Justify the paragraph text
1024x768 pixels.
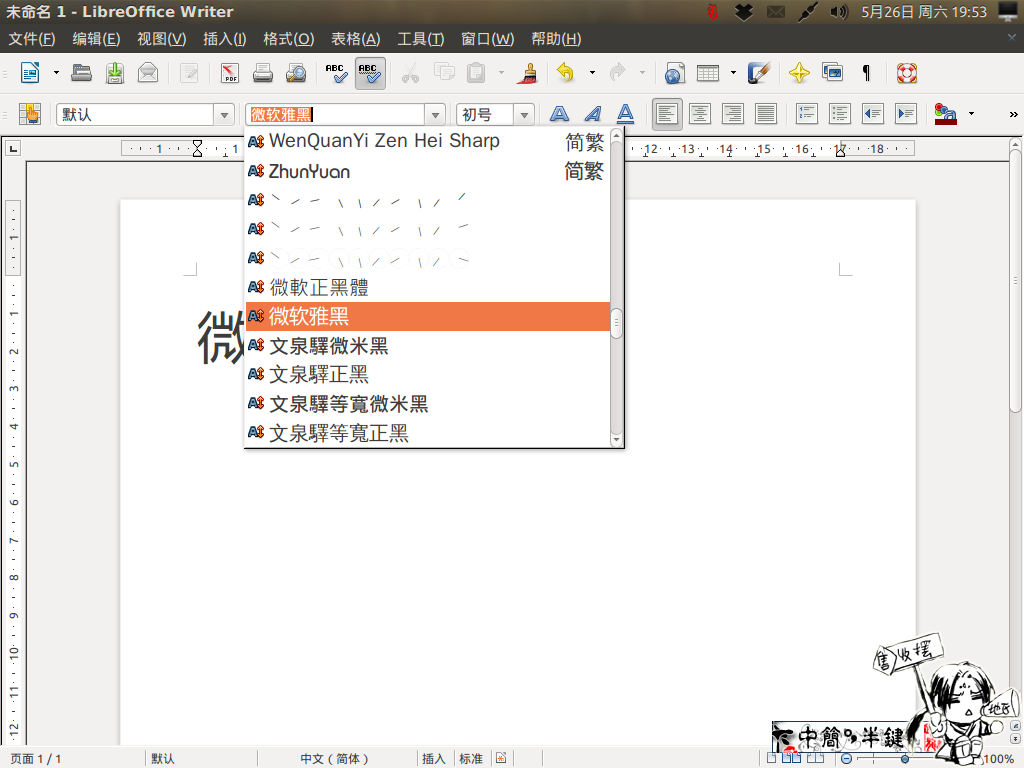point(765,114)
